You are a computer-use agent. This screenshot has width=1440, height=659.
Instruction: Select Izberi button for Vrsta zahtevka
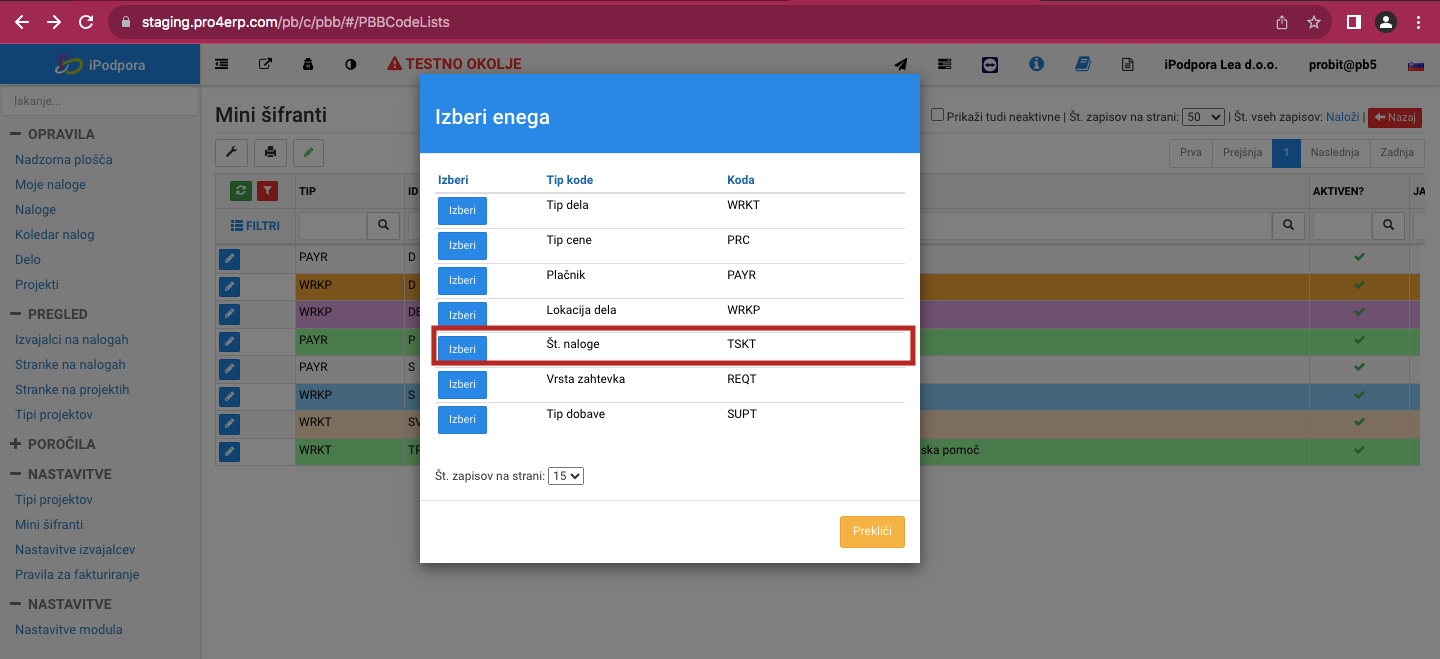pyautogui.click(x=462, y=385)
